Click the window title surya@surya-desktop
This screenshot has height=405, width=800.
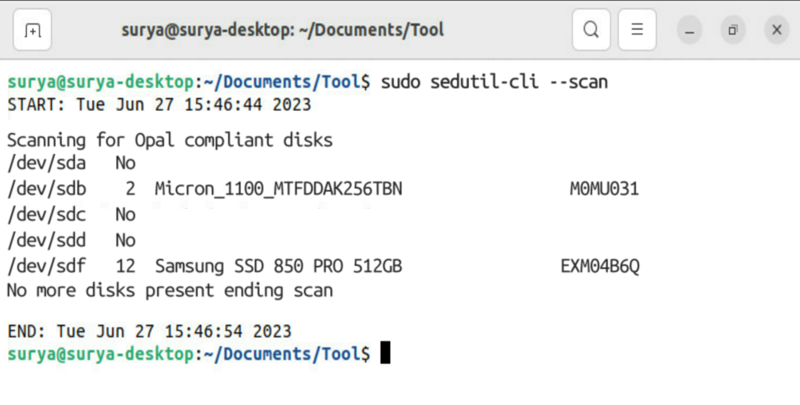click(283, 30)
